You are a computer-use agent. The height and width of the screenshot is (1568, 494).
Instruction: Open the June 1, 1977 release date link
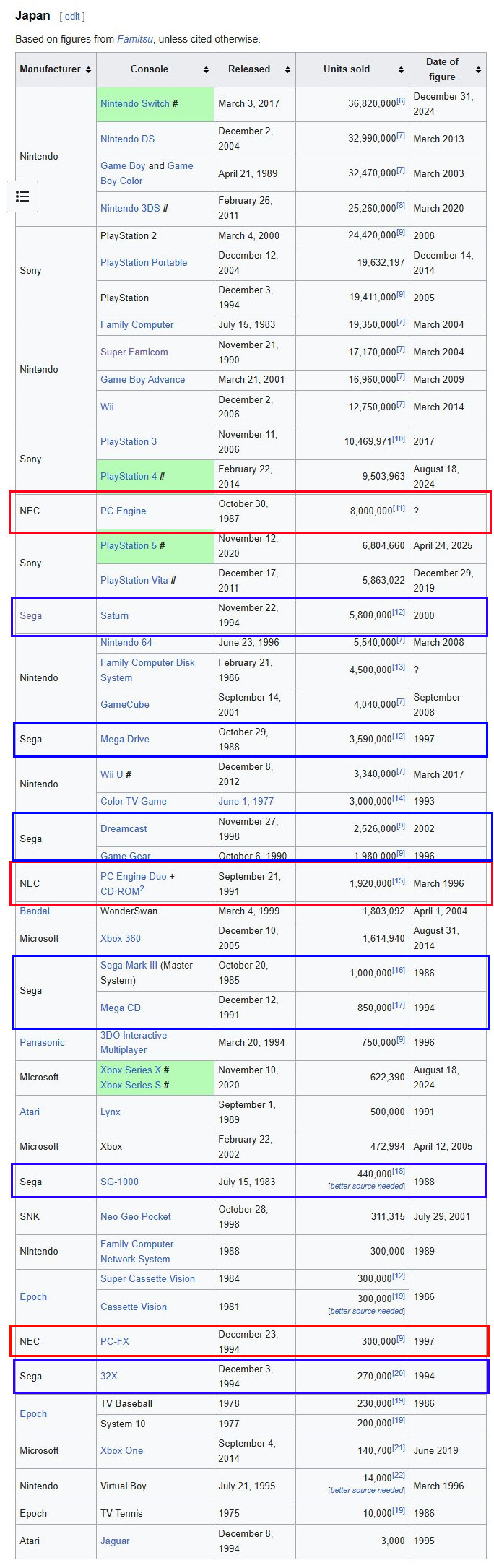tap(246, 801)
